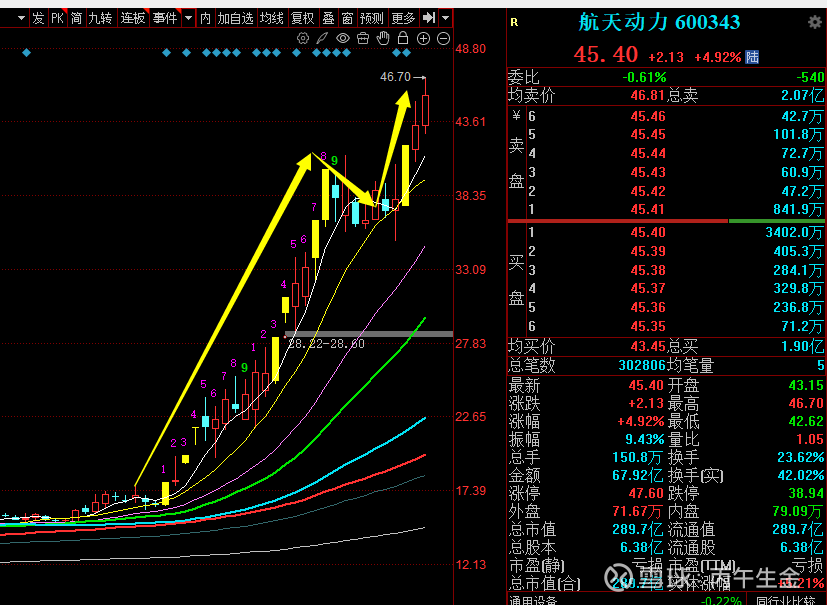Toggle the 九转 indicator button
Screen dimensions: 827x605
[100, 18]
